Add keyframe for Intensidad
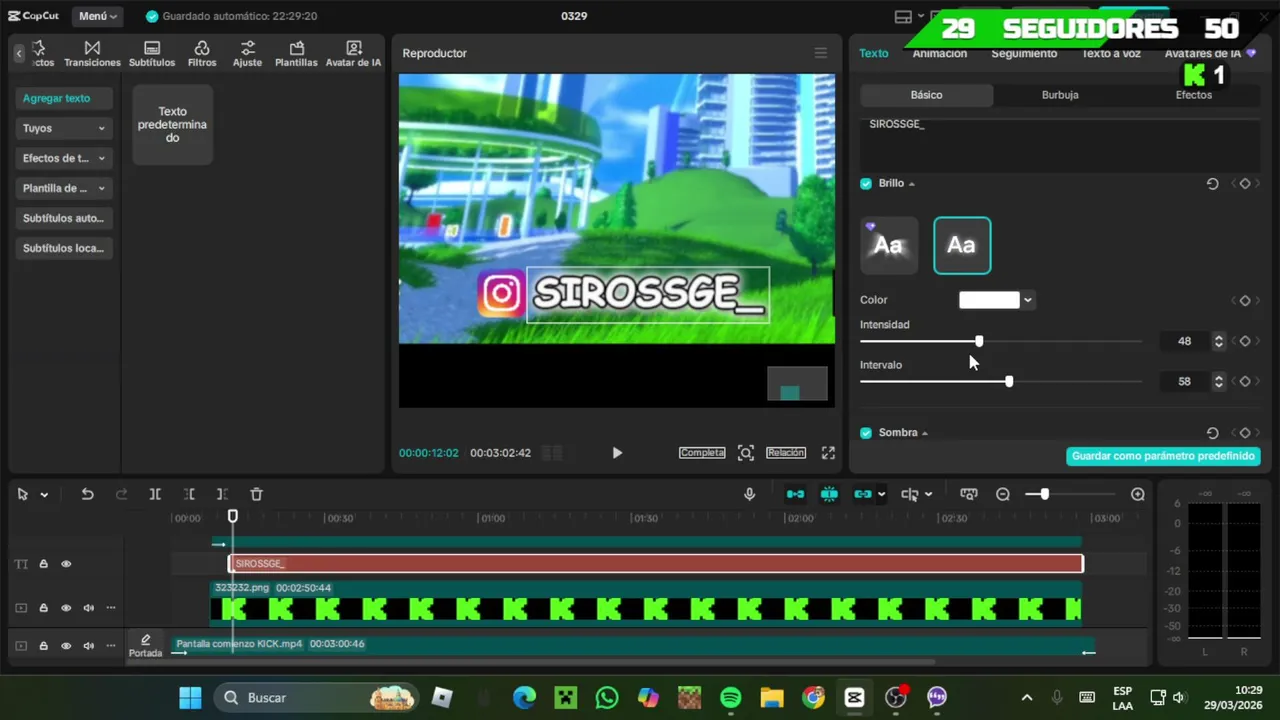The image size is (1280, 720). coord(1245,341)
